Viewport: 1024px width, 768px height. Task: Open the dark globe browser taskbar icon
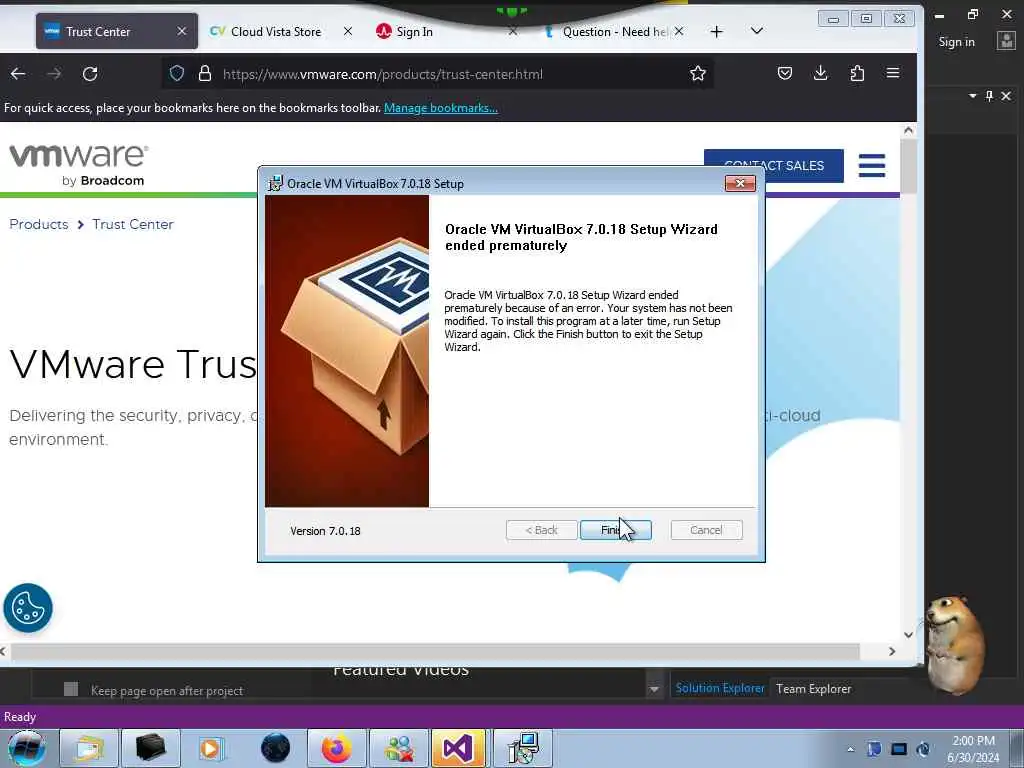(275, 748)
